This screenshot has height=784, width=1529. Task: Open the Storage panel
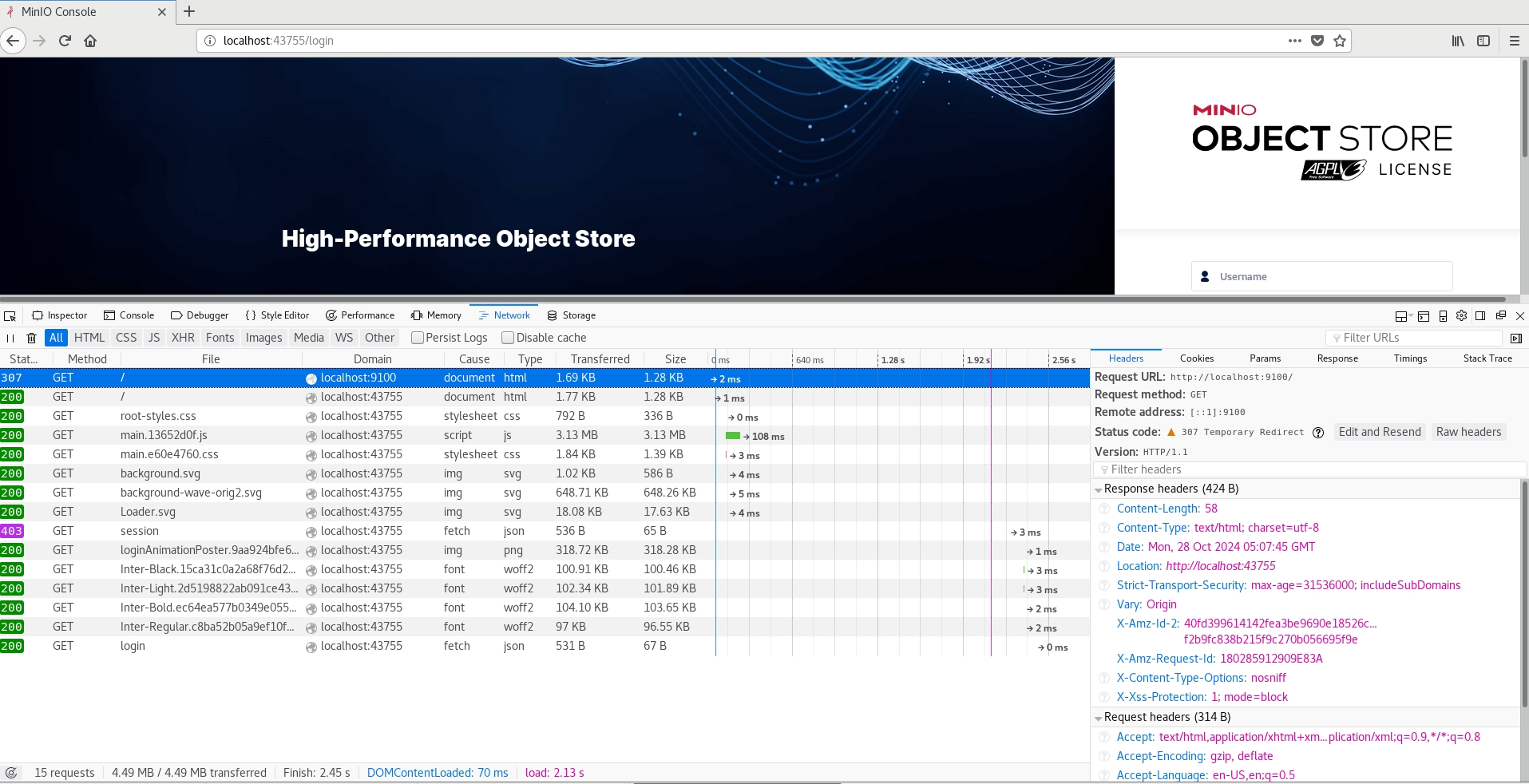(x=572, y=315)
